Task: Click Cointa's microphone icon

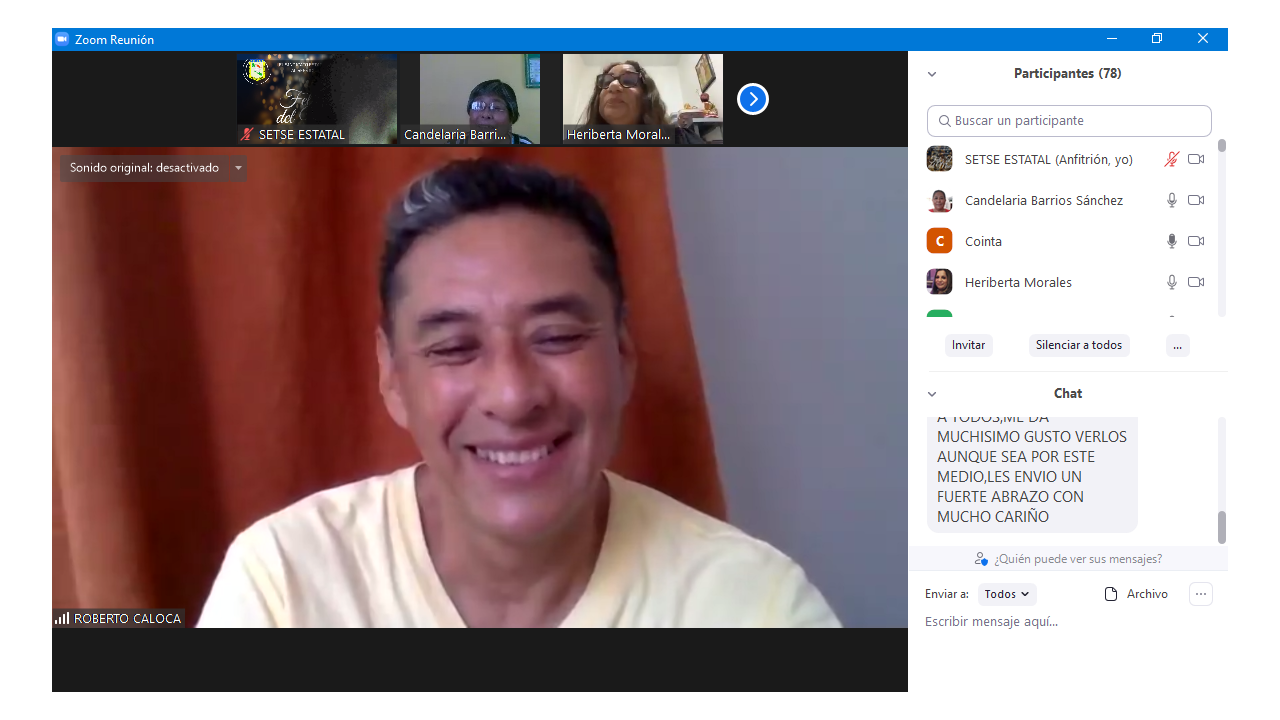Action: 1172,241
